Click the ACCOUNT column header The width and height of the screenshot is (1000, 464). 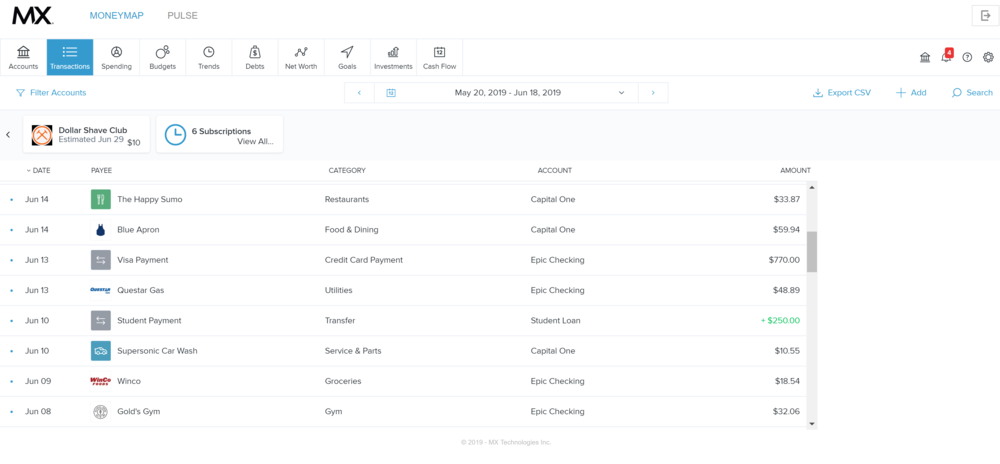point(554,170)
